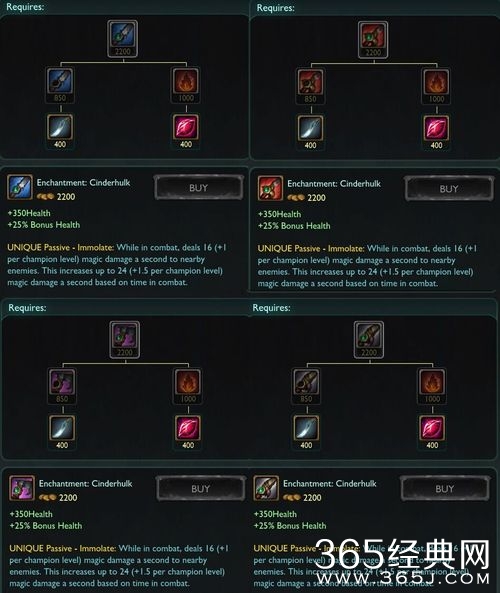Image resolution: width=500 pixels, height=593 pixels.
Task: Select Ruby Crystal 400 icon in top-left tree
Action: pyautogui.click(x=186, y=131)
